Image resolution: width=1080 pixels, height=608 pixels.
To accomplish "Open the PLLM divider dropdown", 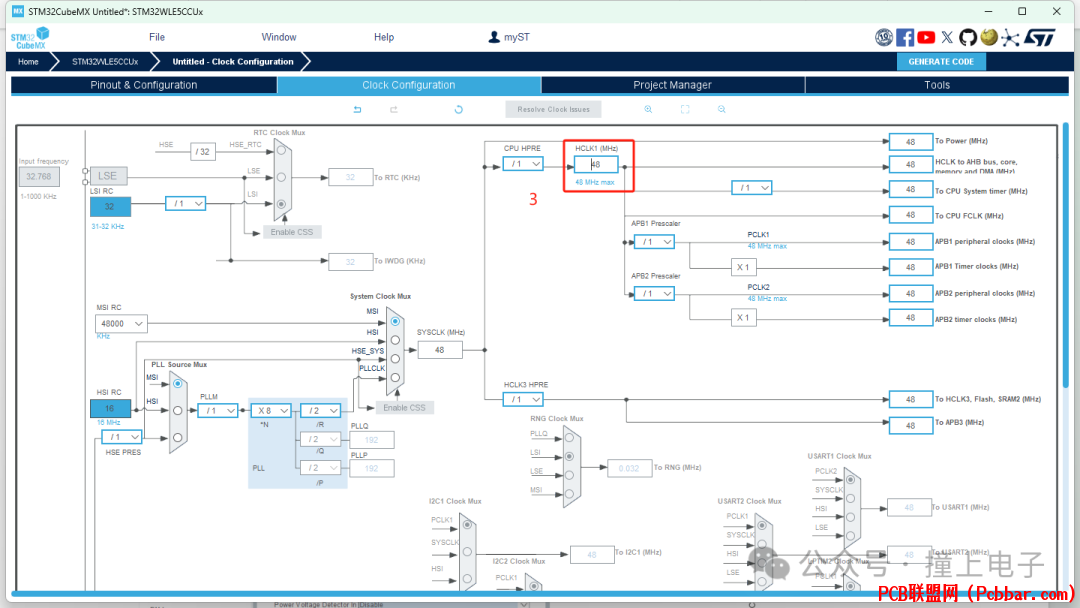I will [x=218, y=410].
